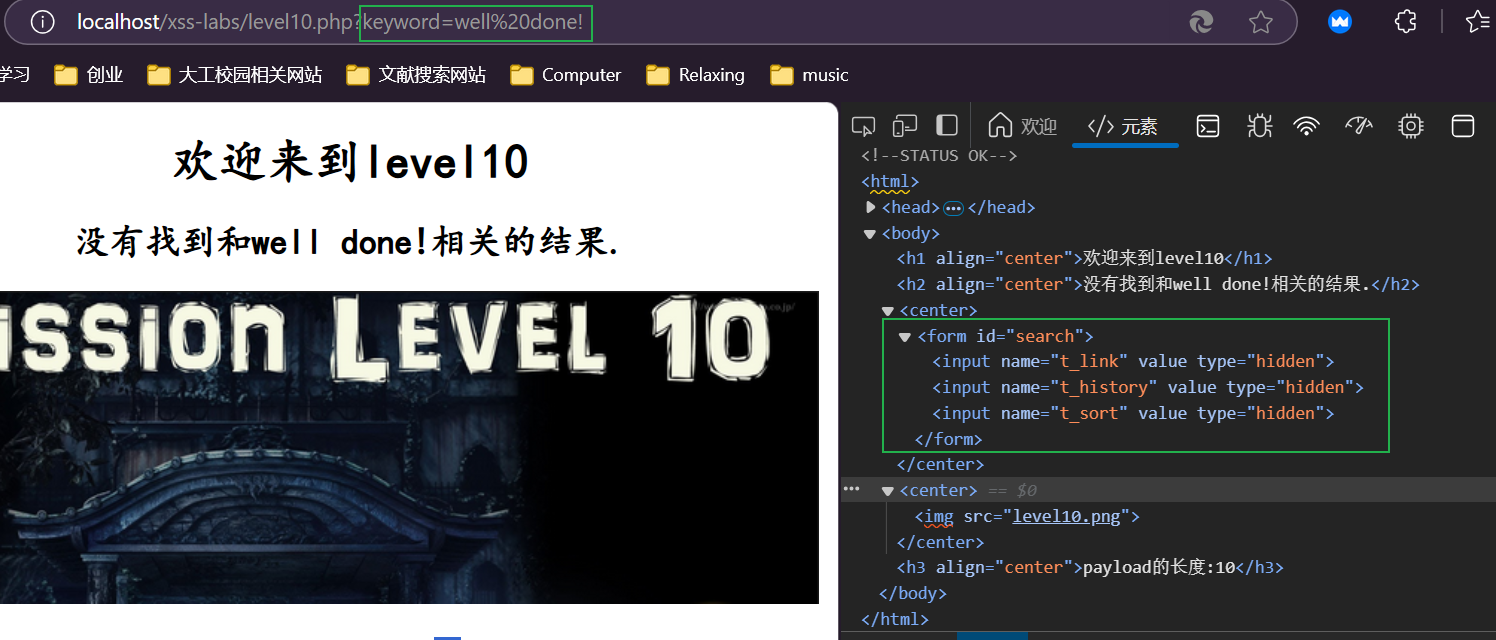Screen dimensions: 1496x640
Task: Select the closing </body> tag line
Action: coord(912,593)
